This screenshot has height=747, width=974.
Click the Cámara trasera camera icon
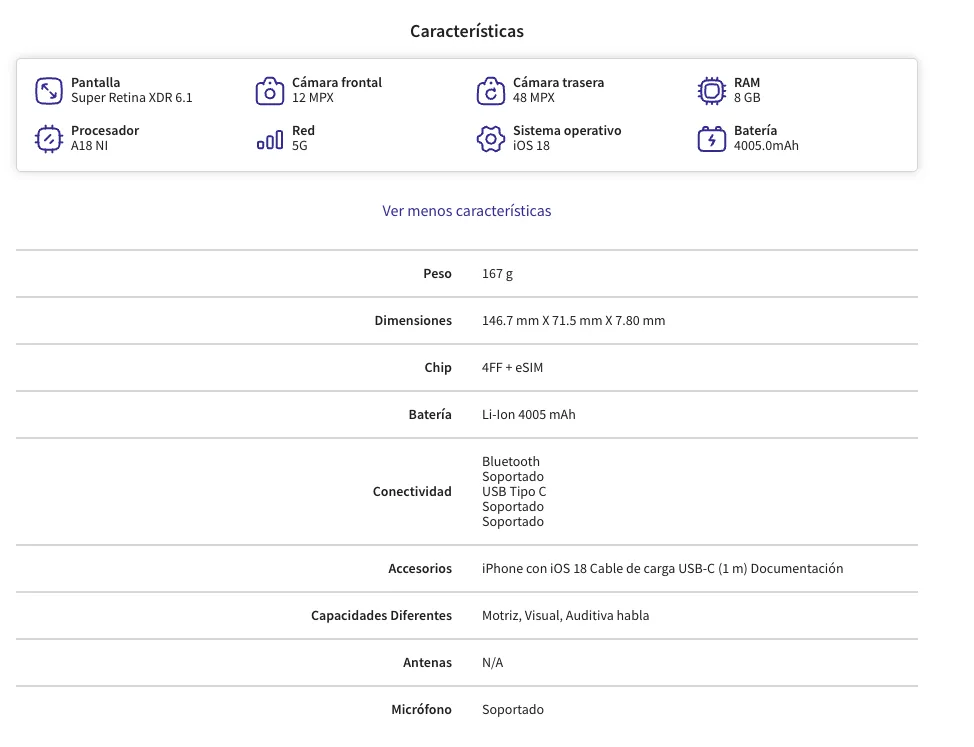[x=491, y=91]
